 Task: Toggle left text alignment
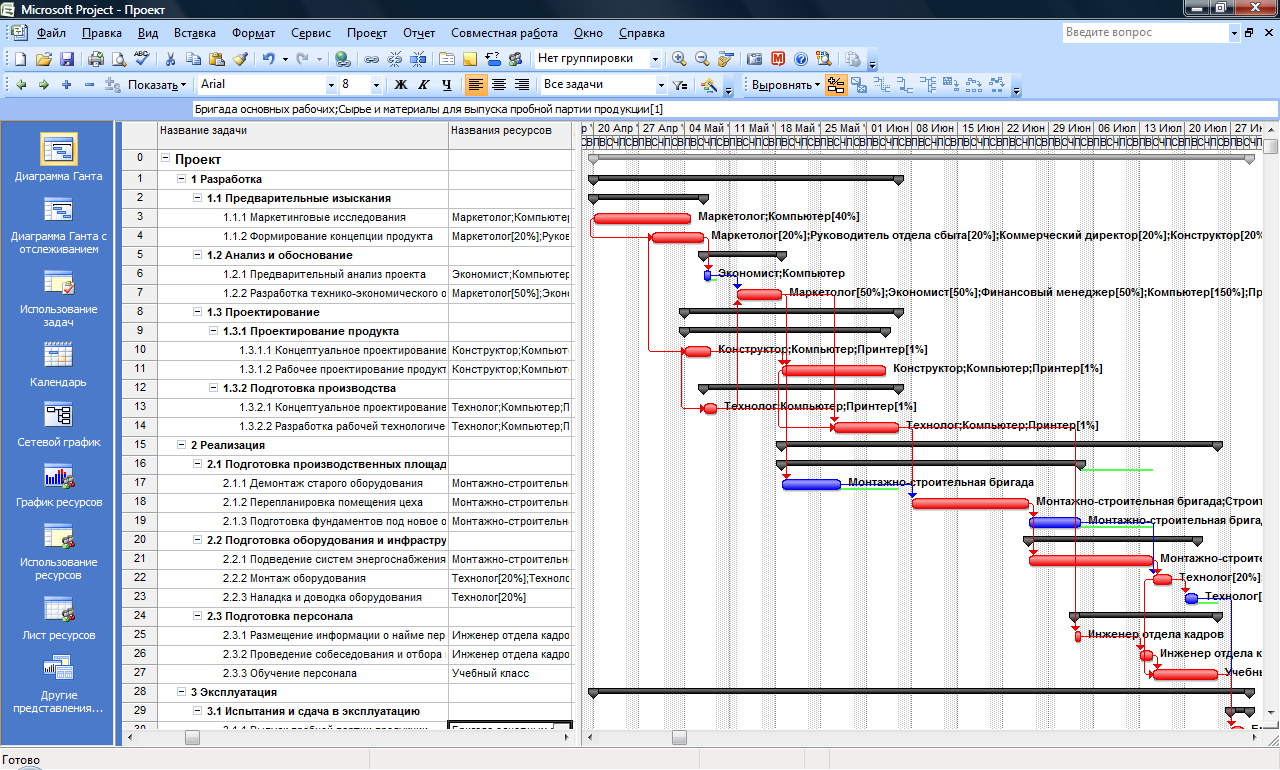click(476, 85)
